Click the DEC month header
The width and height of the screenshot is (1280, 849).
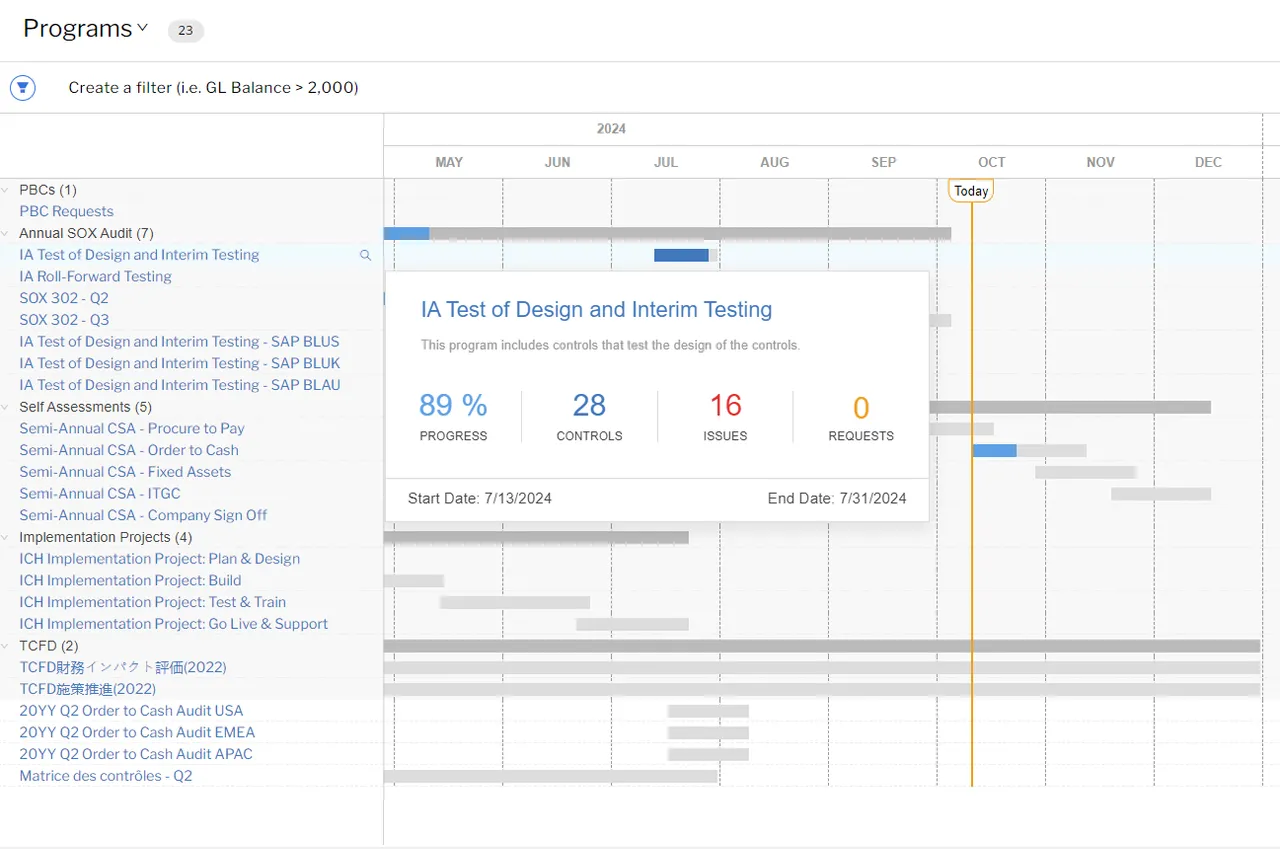tap(1208, 162)
